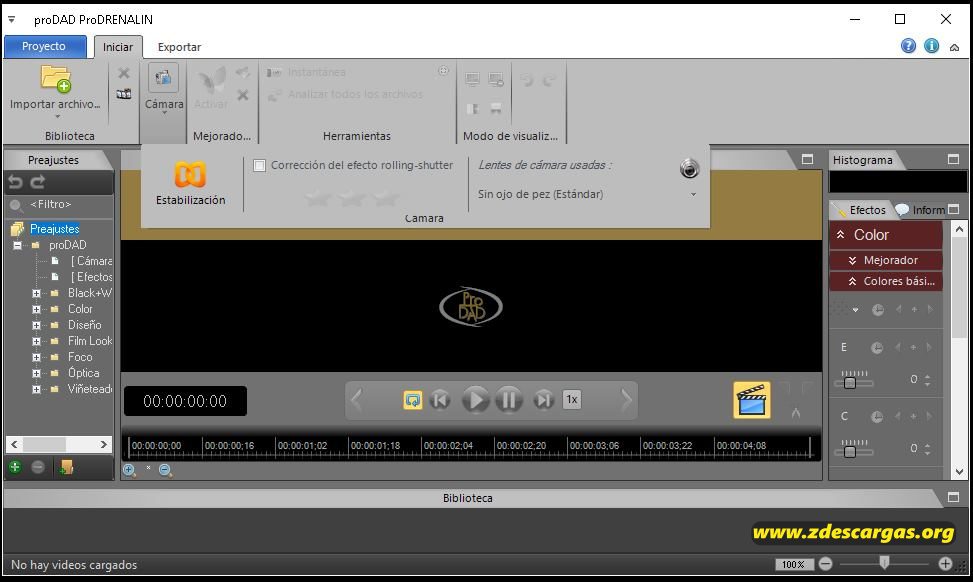This screenshot has width=973, height=582.
Task: Click the left arrow in playback bar
Action: tap(357, 400)
